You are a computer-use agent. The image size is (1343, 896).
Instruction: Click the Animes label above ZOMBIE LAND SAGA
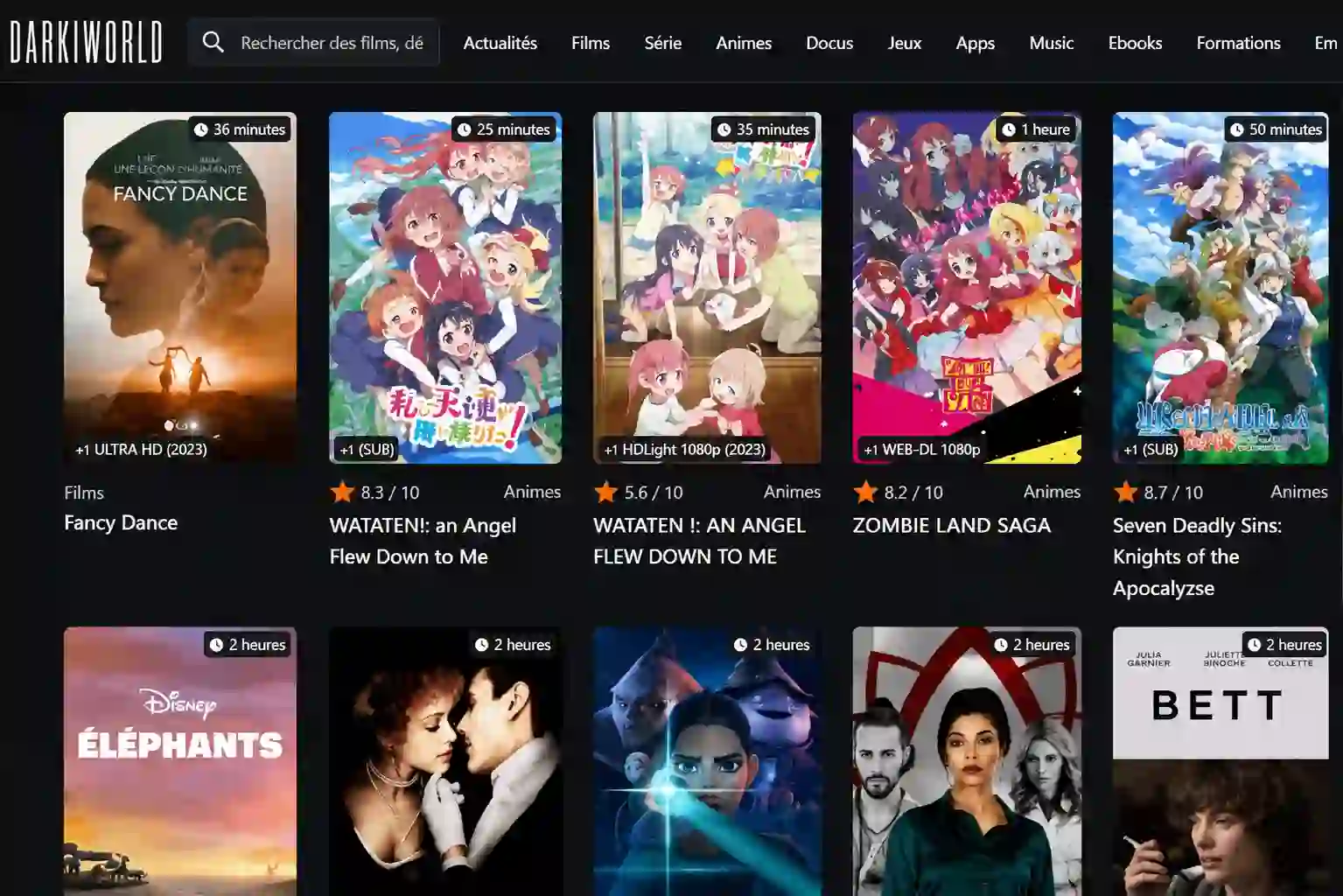(x=1052, y=492)
